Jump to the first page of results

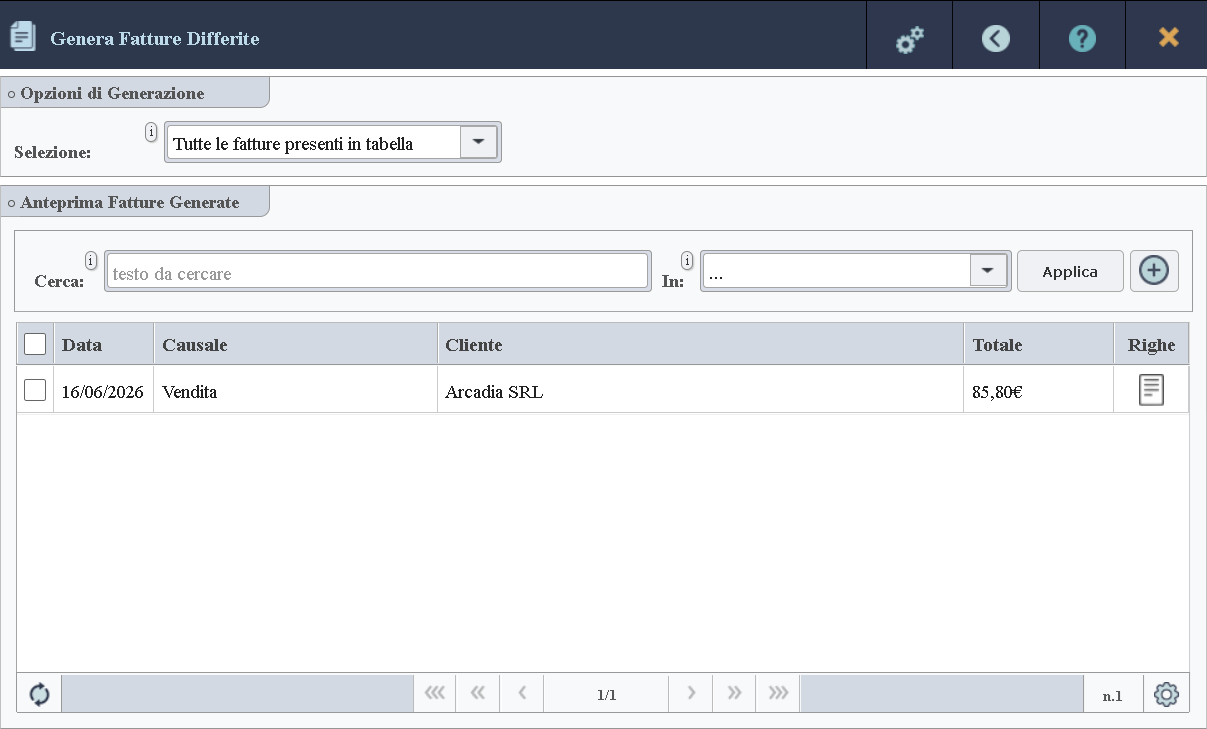coord(435,694)
